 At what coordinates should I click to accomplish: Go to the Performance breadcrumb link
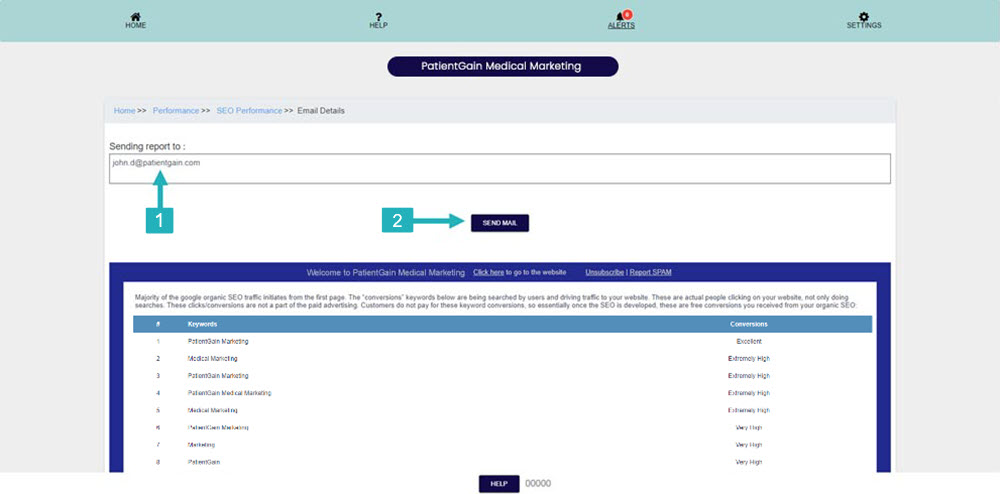[176, 110]
